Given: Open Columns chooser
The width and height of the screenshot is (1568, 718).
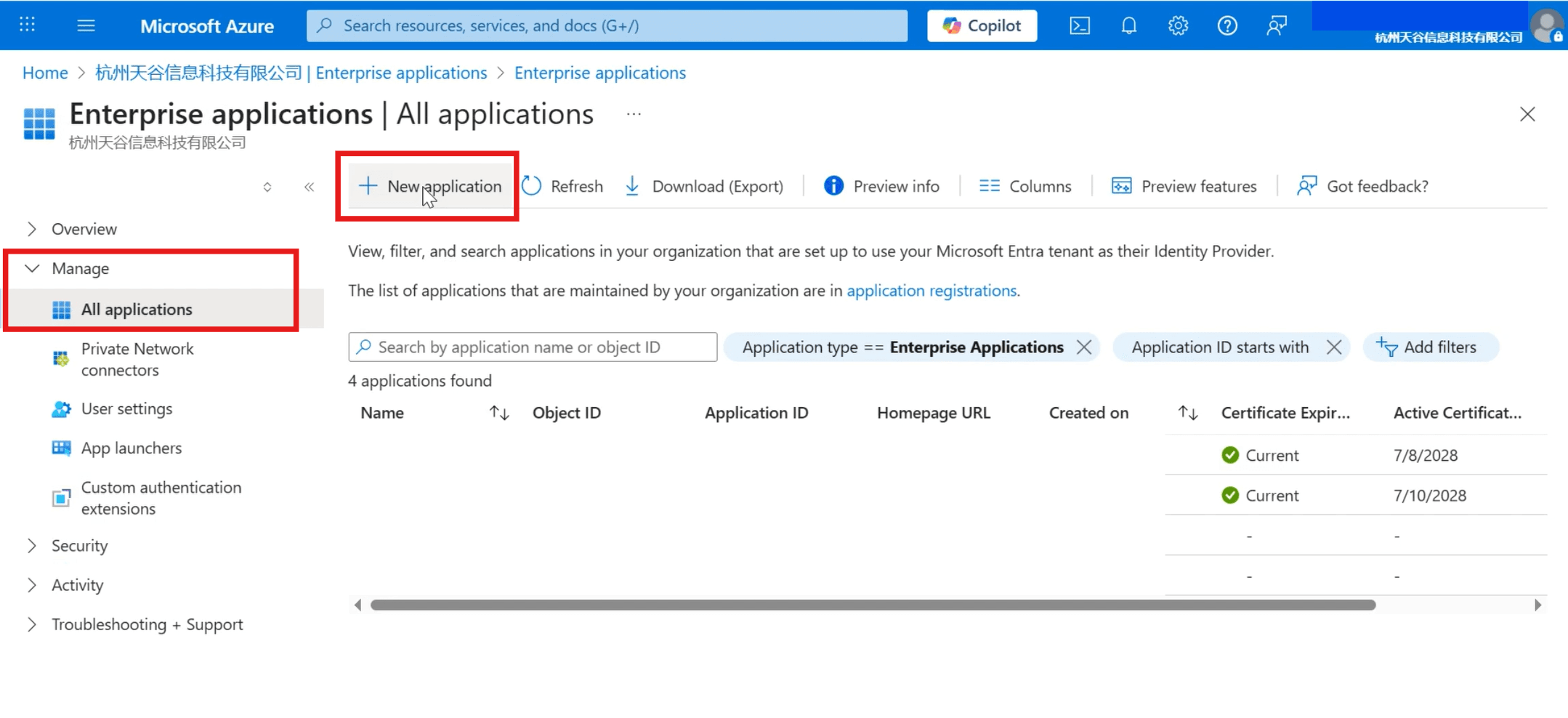Looking at the screenshot, I should [1025, 186].
